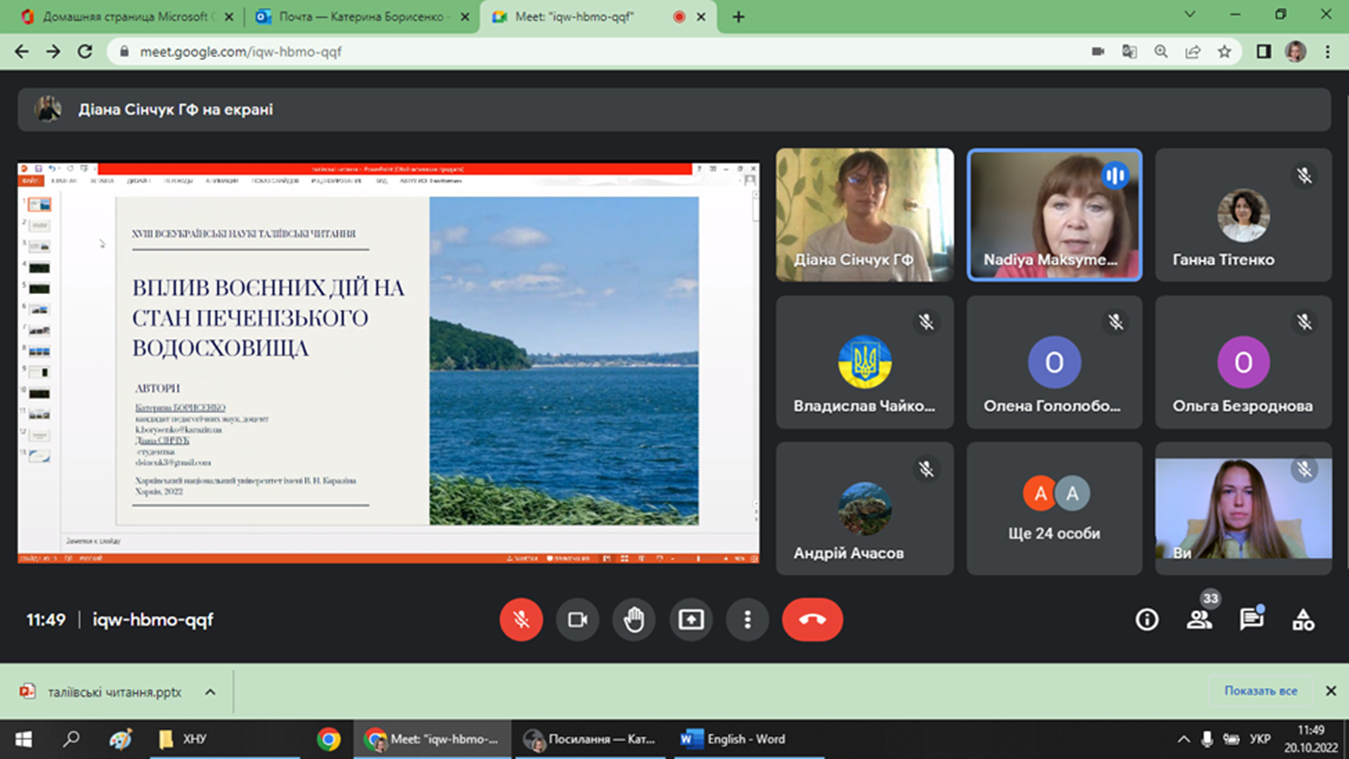Open the 'Ще 24 особи' tile
1349x759 pixels.
[x=1054, y=509]
